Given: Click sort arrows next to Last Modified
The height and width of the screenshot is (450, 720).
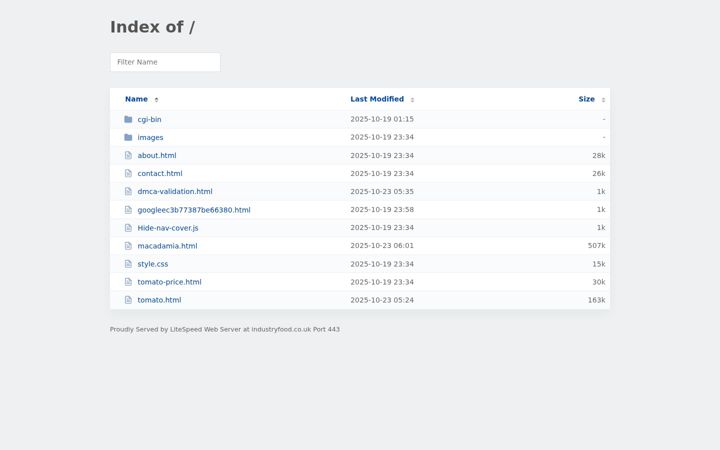Looking at the screenshot, I should 412,100.
